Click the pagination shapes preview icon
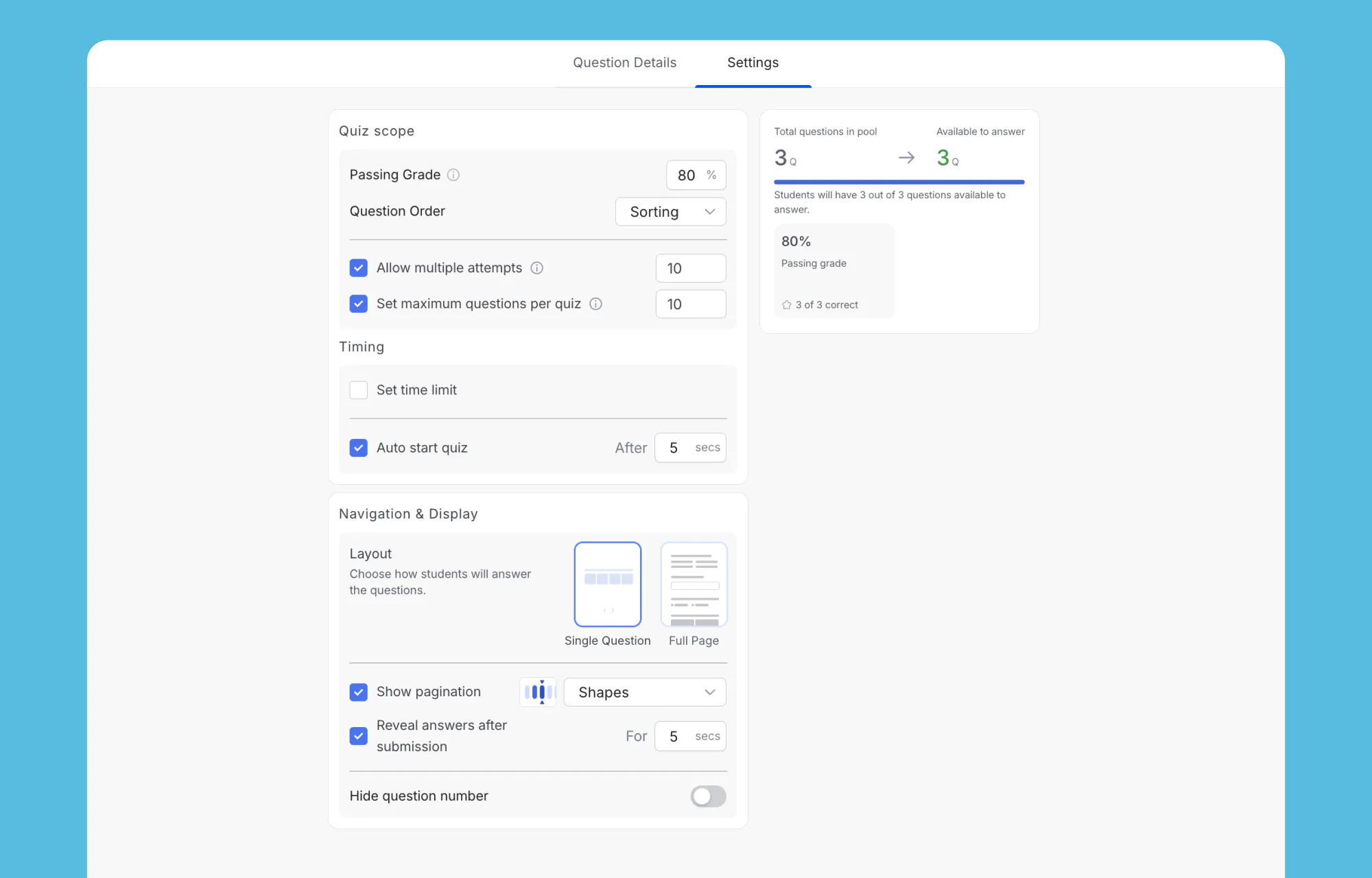Screen dimensions: 1372x878 (x=539, y=692)
